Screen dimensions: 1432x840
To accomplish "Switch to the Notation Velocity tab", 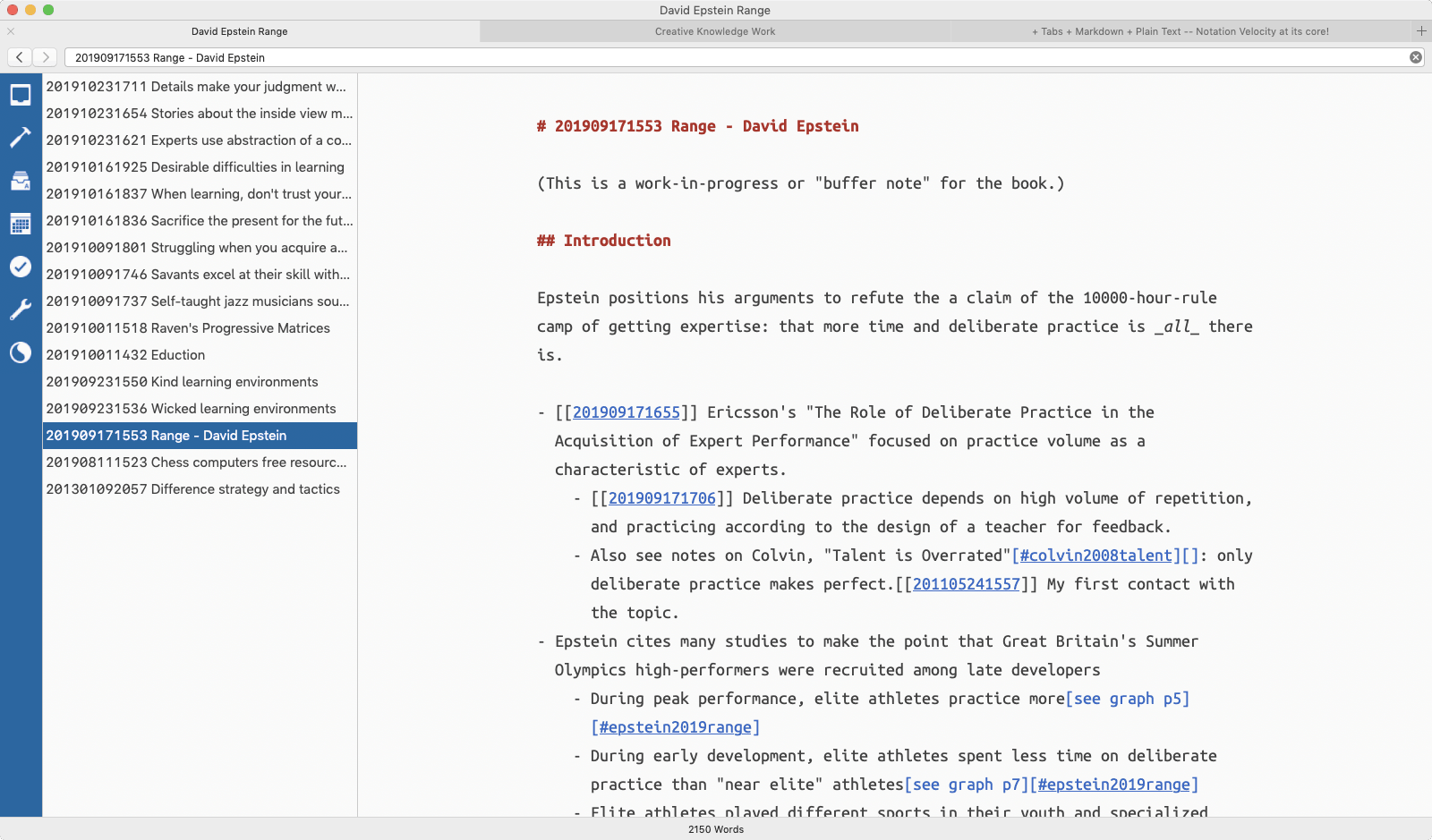I will point(1180,31).
